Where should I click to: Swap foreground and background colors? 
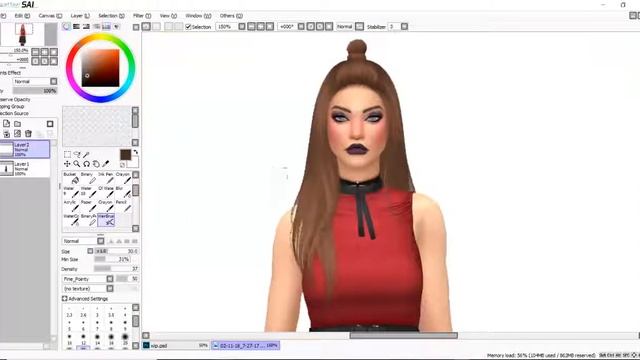tap(136, 152)
